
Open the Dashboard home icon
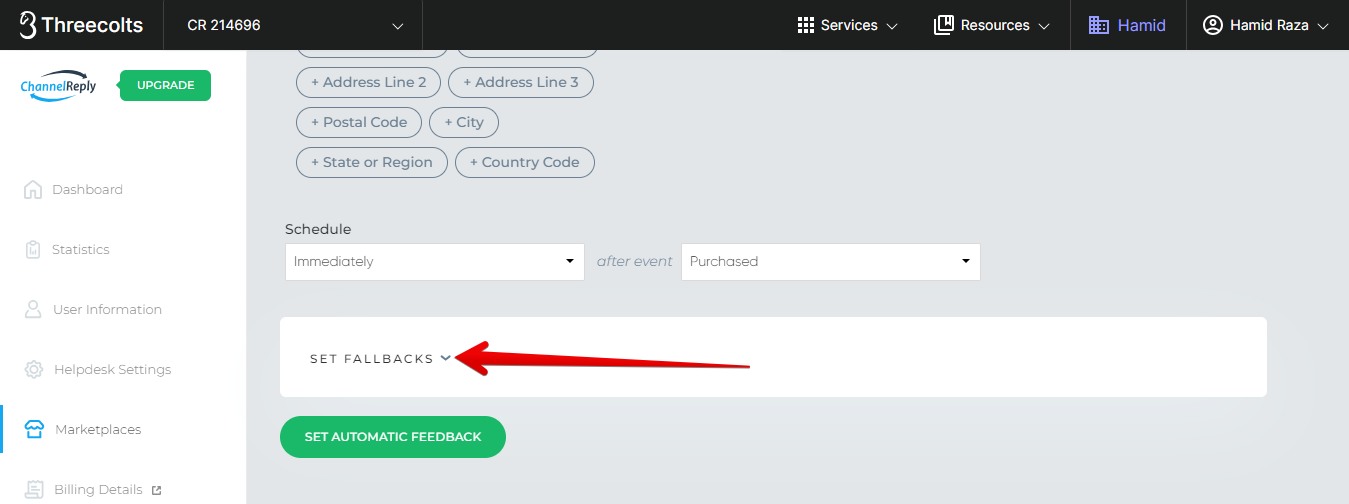(x=33, y=189)
